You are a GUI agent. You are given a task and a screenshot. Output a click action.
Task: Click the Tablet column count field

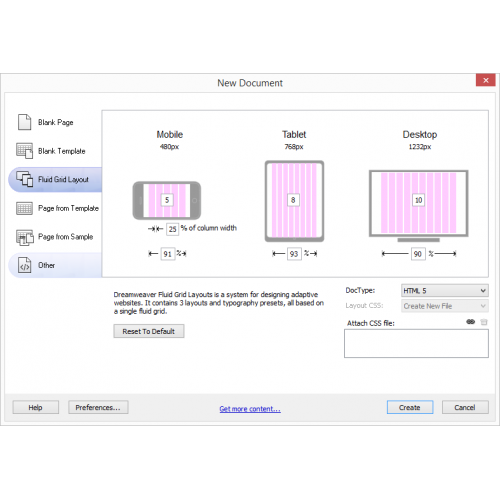(293, 200)
